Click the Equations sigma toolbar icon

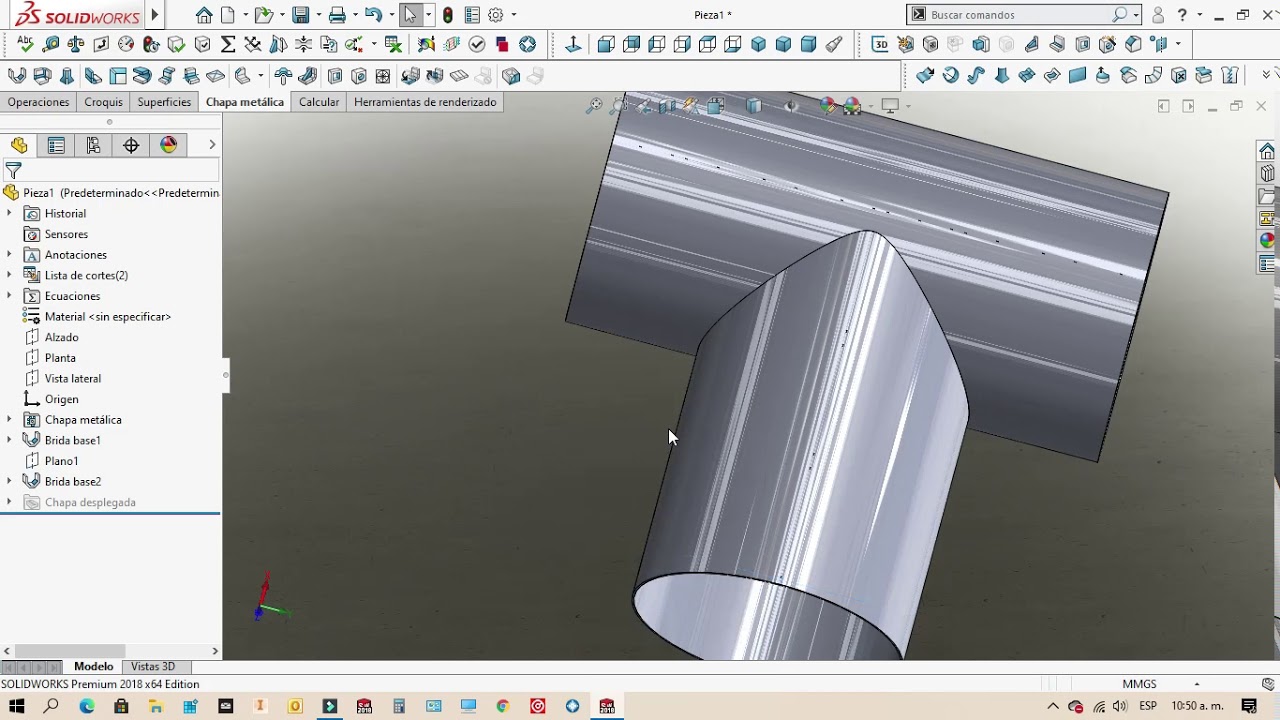click(228, 44)
